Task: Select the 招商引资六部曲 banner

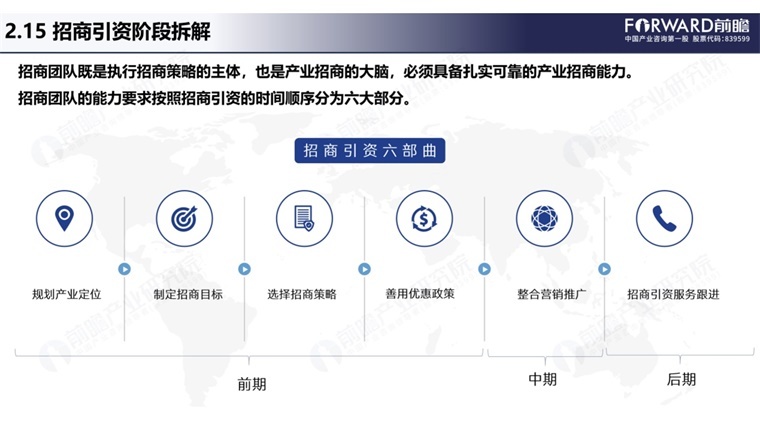Action: click(x=370, y=151)
